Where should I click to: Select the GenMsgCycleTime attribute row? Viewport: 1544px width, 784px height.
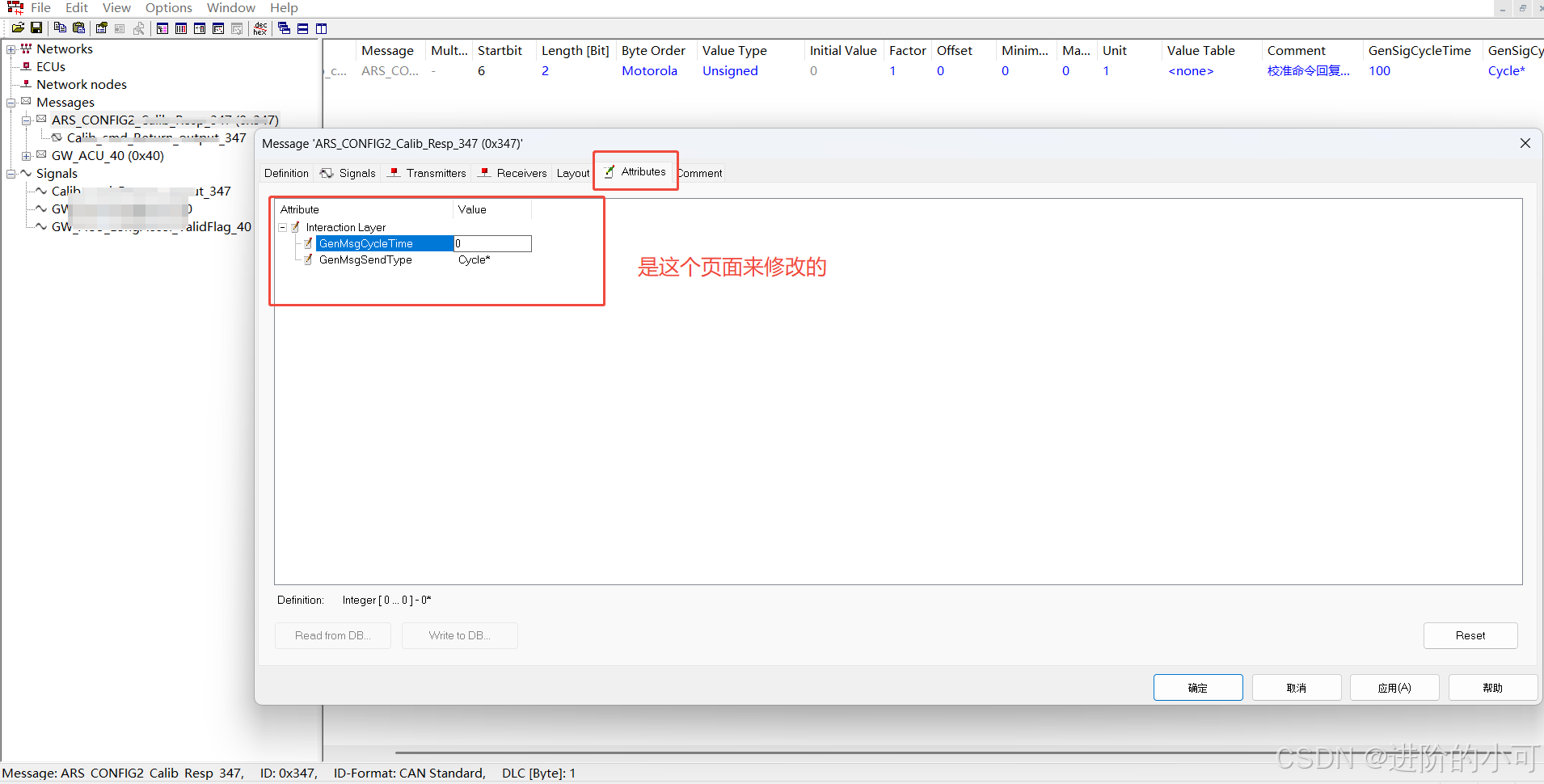(385, 243)
